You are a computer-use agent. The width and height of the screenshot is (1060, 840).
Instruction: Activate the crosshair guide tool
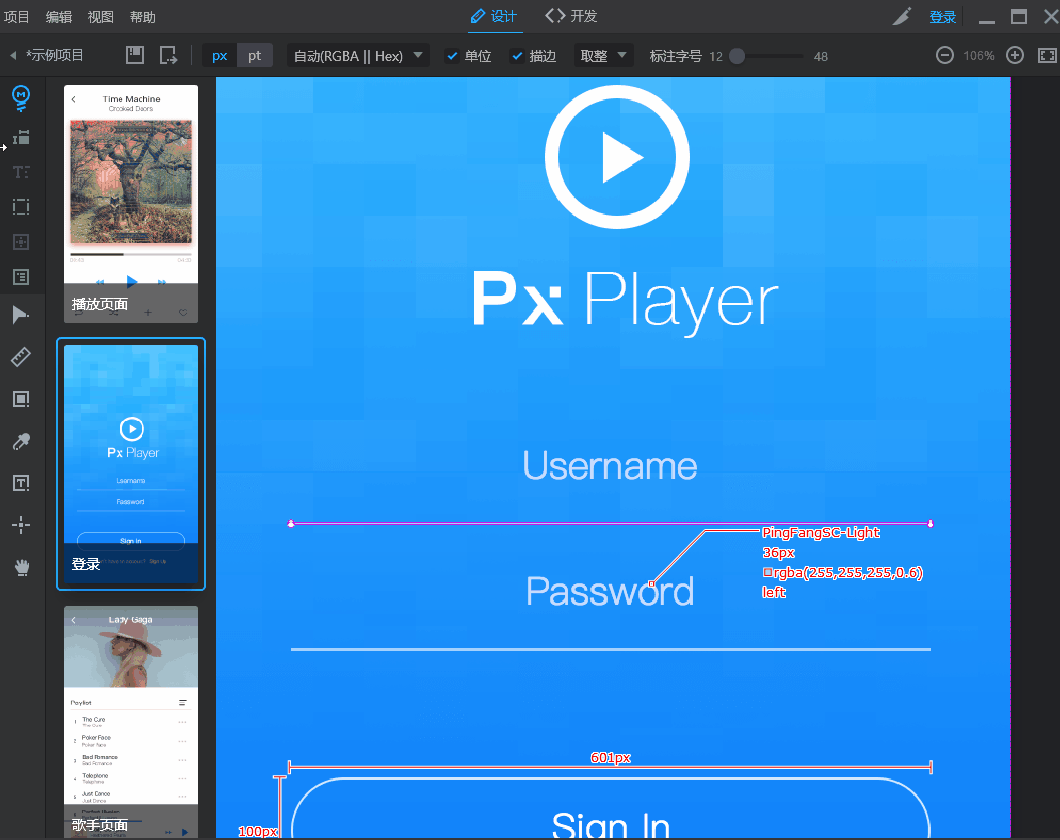tap(21, 525)
